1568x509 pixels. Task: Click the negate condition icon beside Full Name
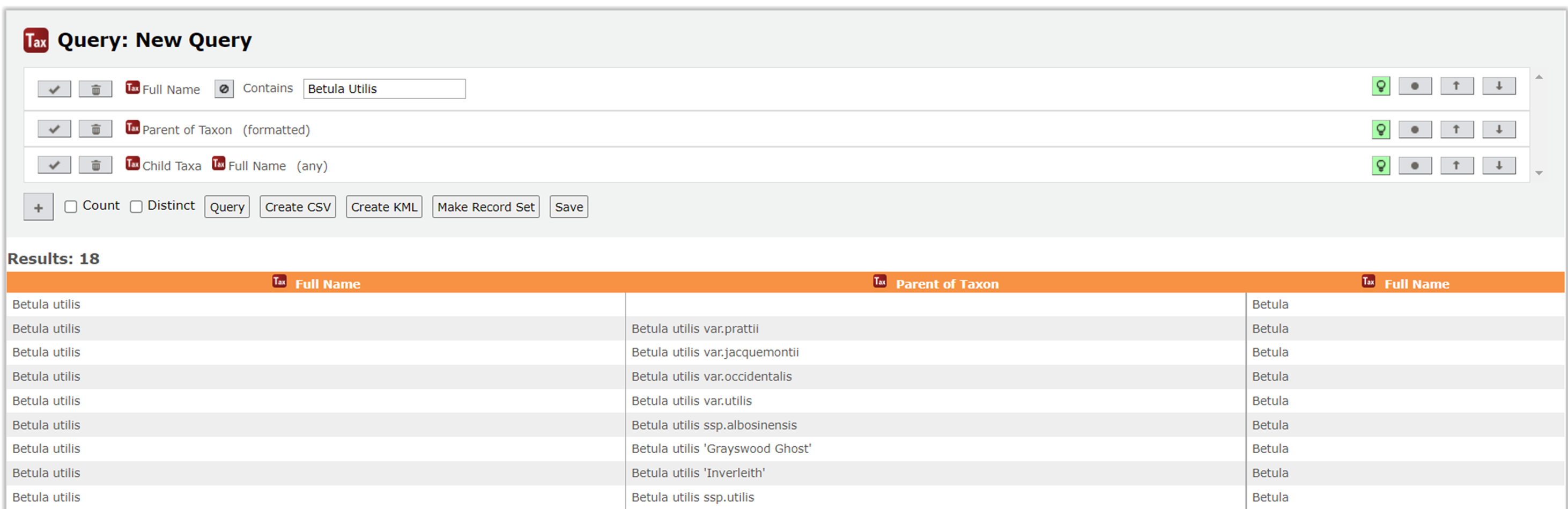click(x=224, y=89)
